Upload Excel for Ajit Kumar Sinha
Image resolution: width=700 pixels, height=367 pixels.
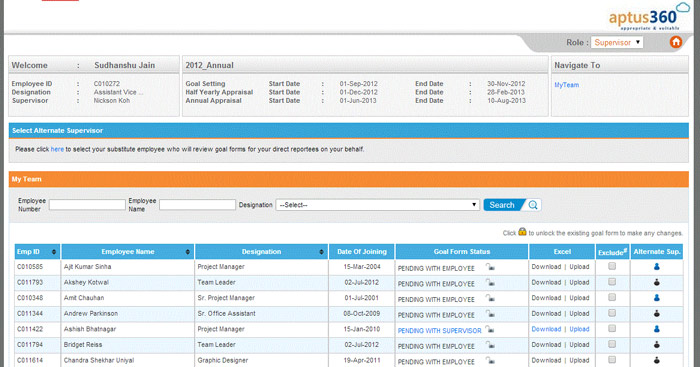579,267
